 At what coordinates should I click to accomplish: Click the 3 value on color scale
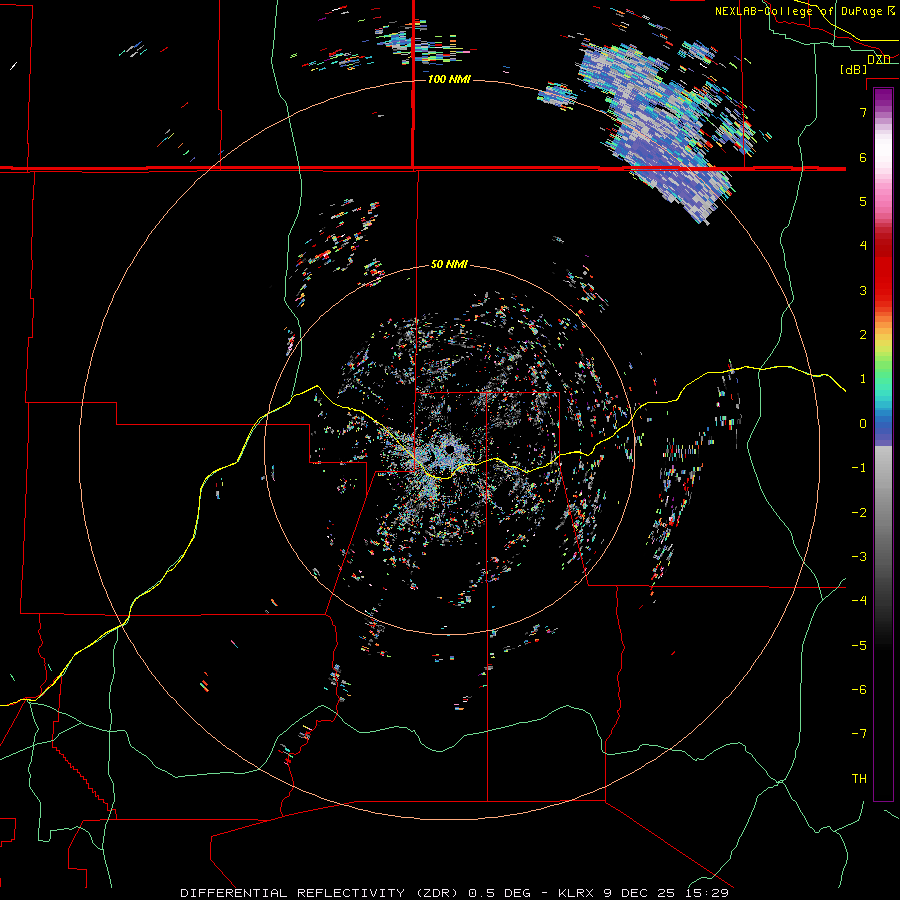pos(863,290)
